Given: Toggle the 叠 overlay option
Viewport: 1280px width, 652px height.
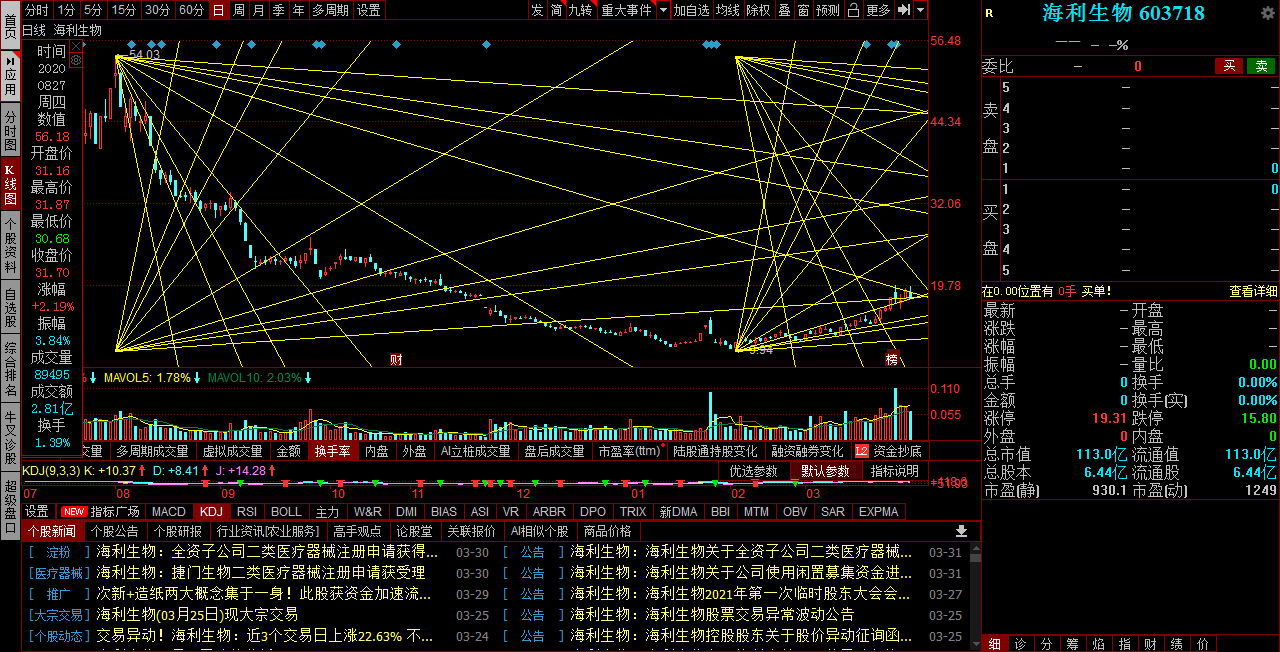Looking at the screenshot, I should [784, 10].
